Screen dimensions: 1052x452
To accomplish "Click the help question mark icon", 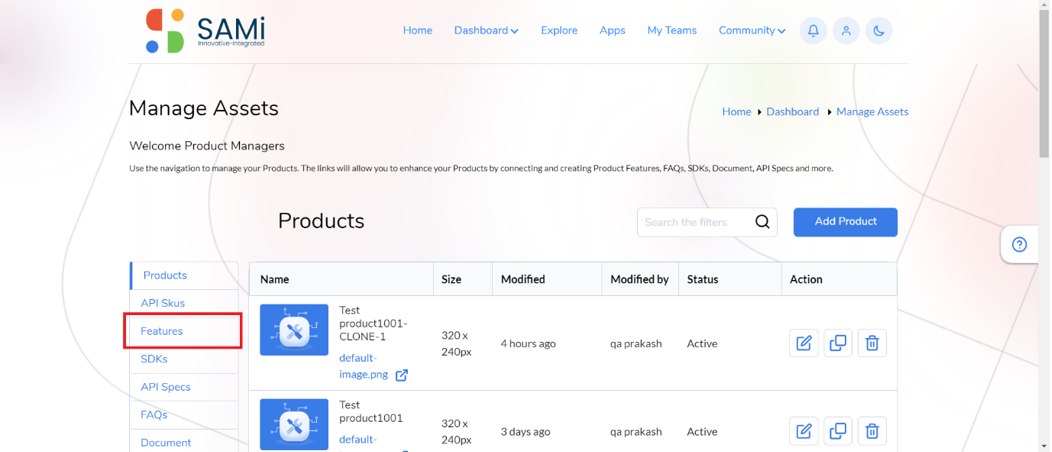I will click(1019, 245).
